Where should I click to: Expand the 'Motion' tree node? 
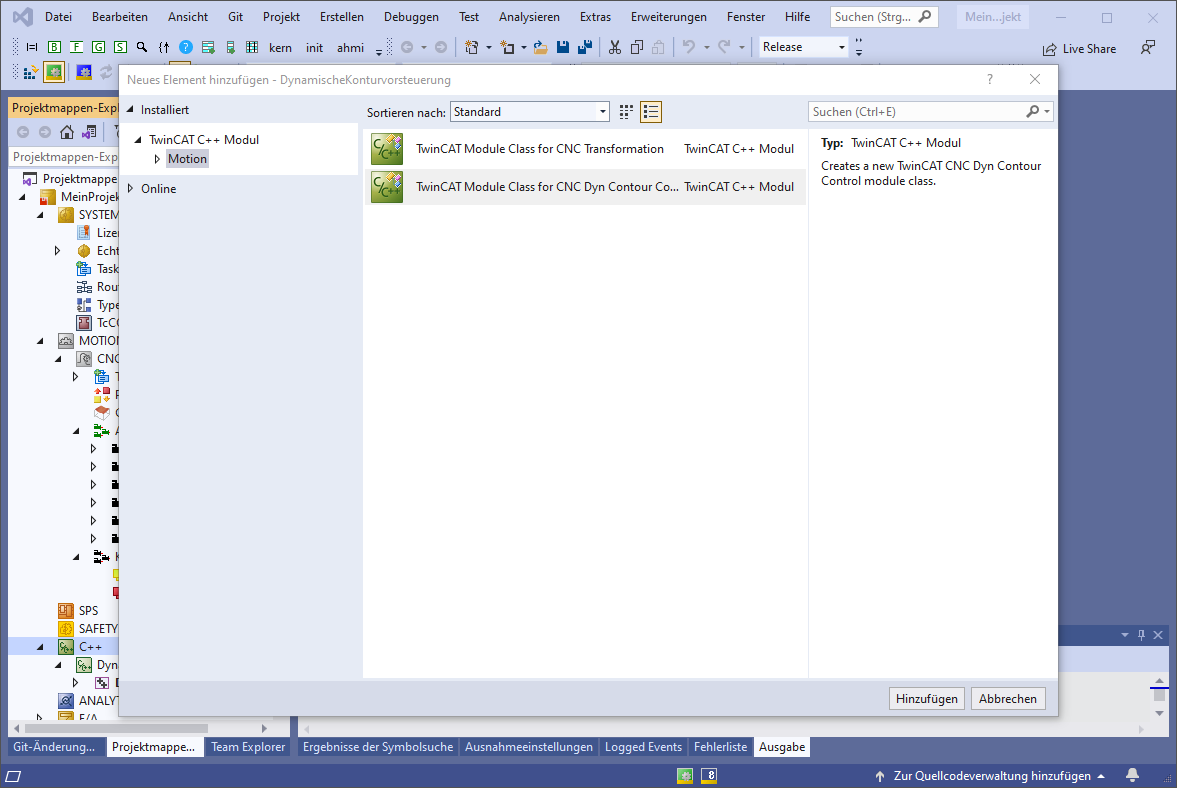[x=157, y=159]
